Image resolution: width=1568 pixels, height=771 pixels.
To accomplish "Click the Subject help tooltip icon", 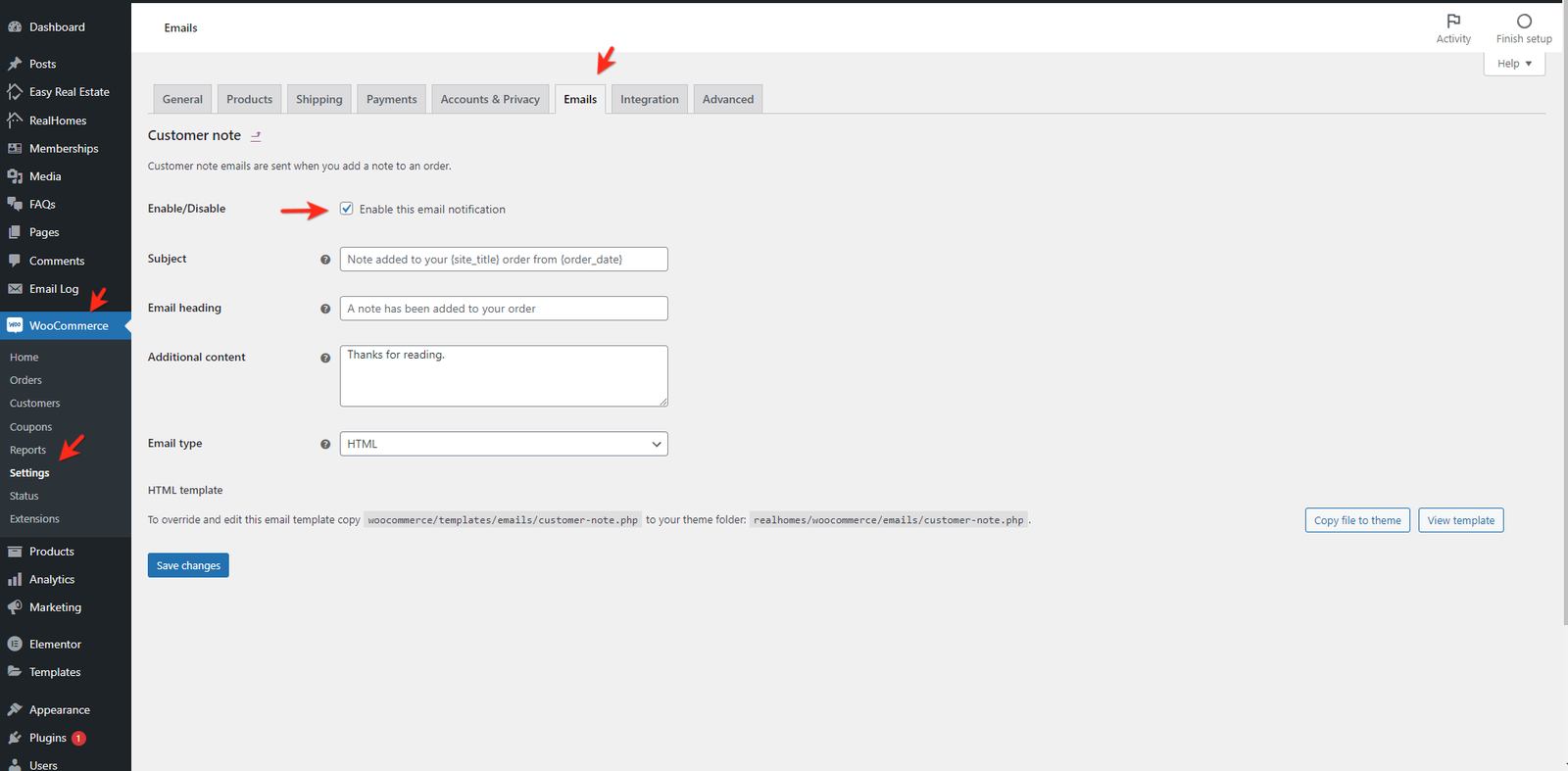I will click(325, 260).
